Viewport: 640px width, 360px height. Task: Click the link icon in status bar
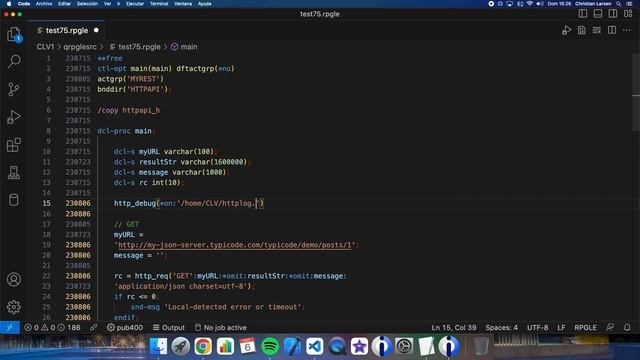[x=94, y=327]
